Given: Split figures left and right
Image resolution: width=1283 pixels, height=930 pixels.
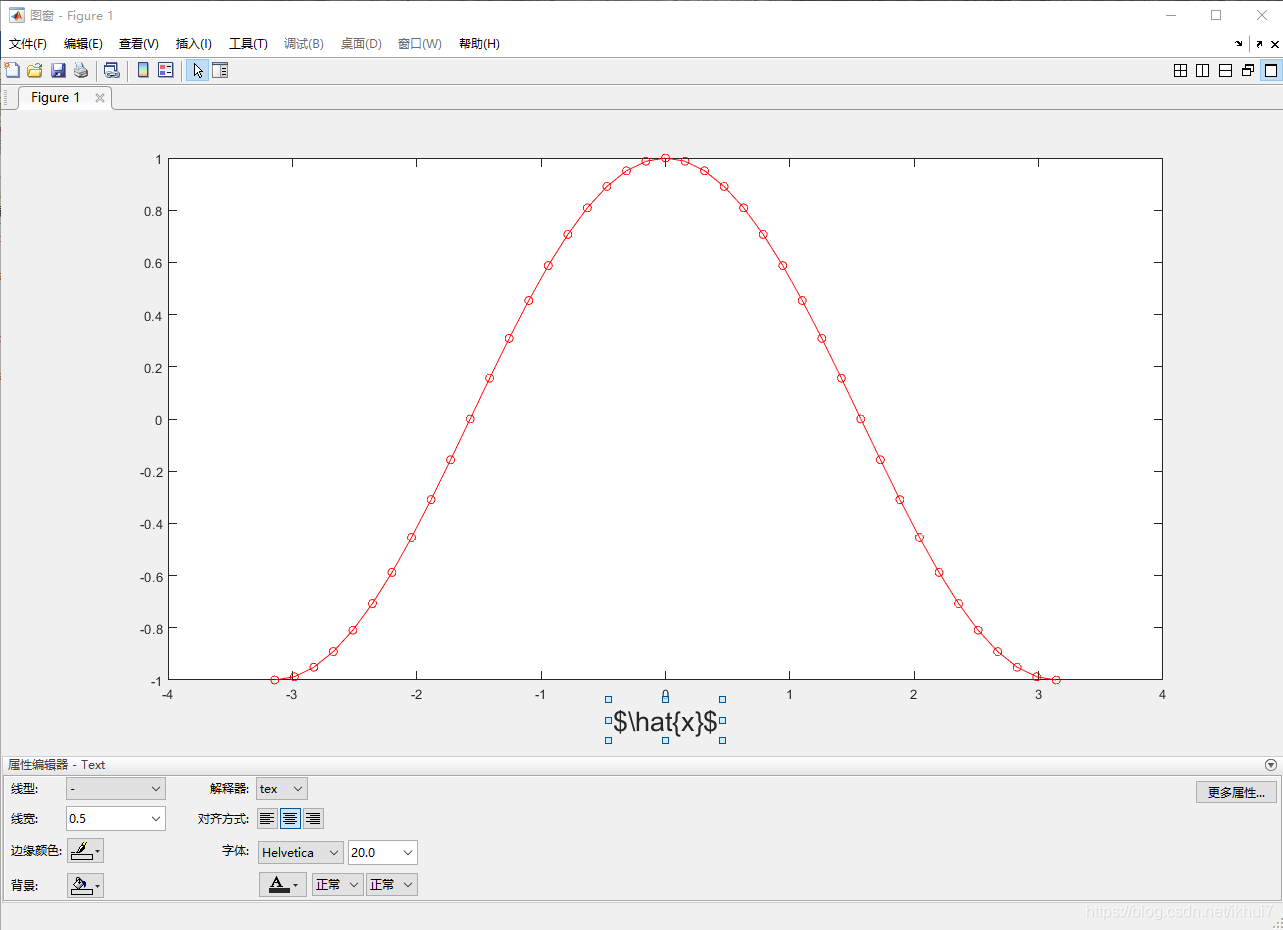Looking at the screenshot, I should (x=1202, y=70).
